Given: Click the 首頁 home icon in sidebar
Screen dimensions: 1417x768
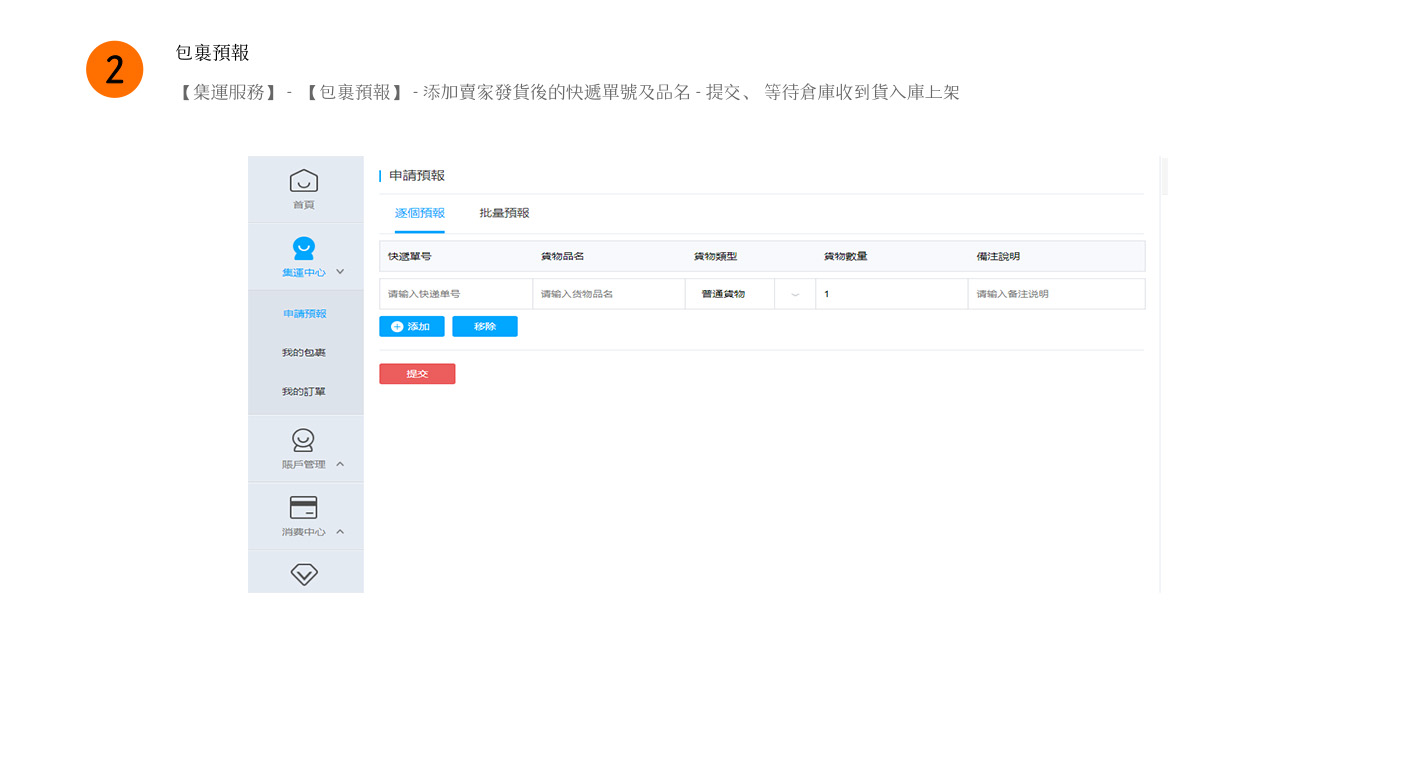Looking at the screenshot, I should point(304,181).
